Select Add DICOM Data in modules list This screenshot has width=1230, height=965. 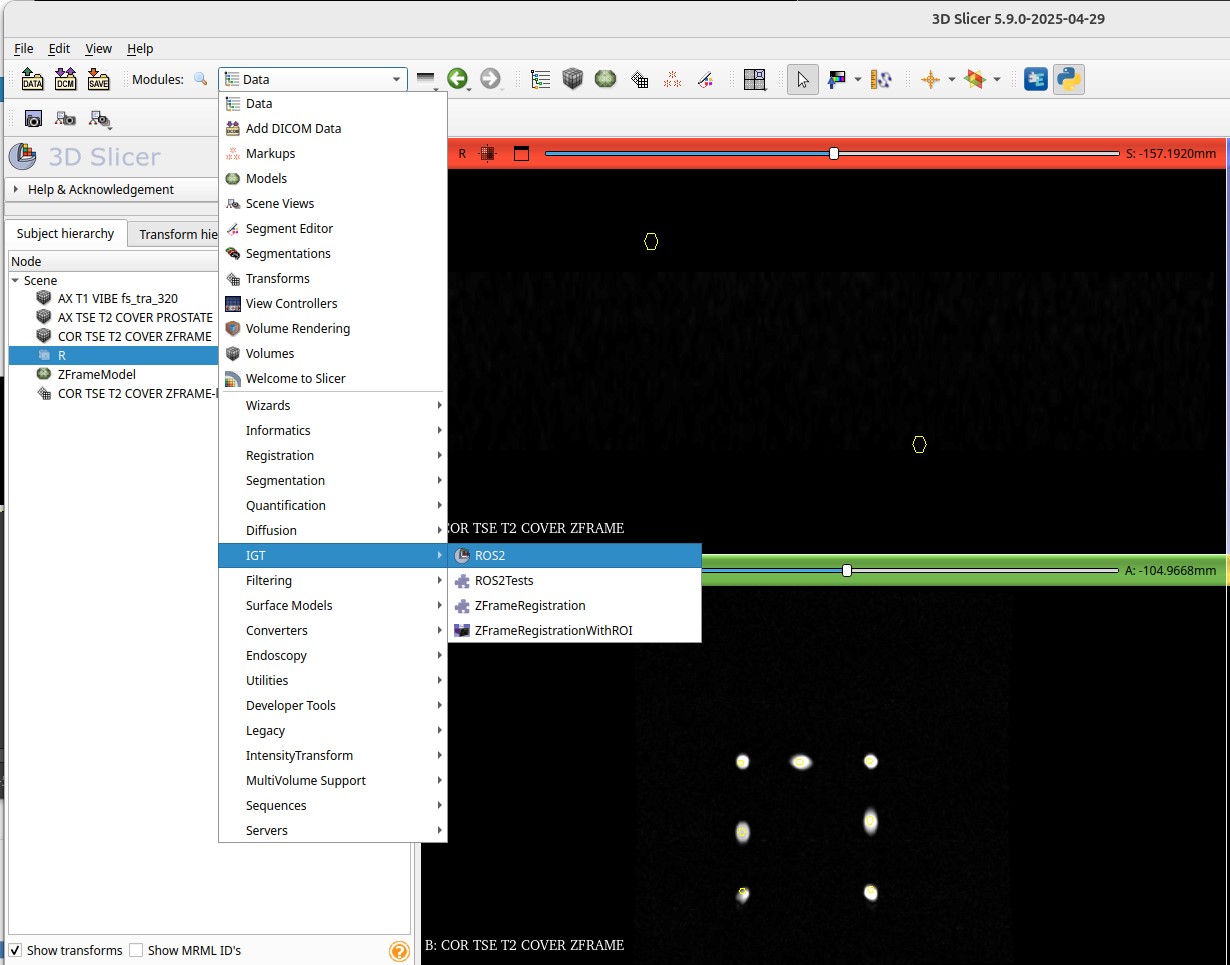332,128
